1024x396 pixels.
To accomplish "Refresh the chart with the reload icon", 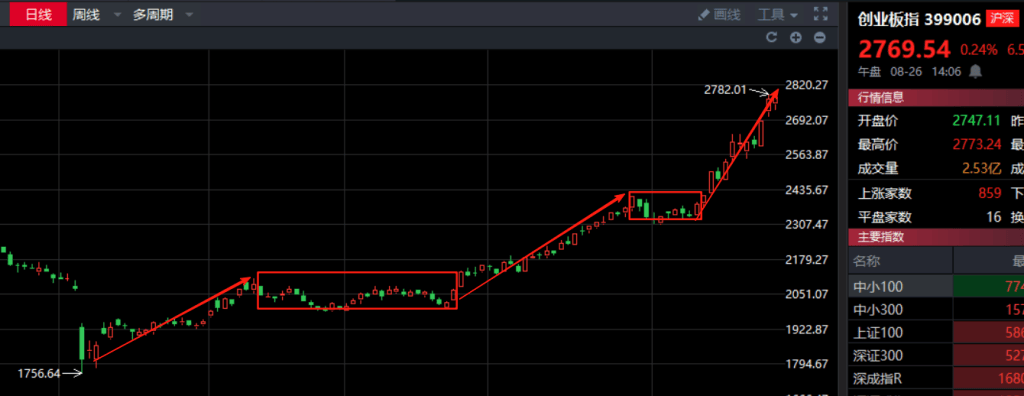I will pos(771,37).
